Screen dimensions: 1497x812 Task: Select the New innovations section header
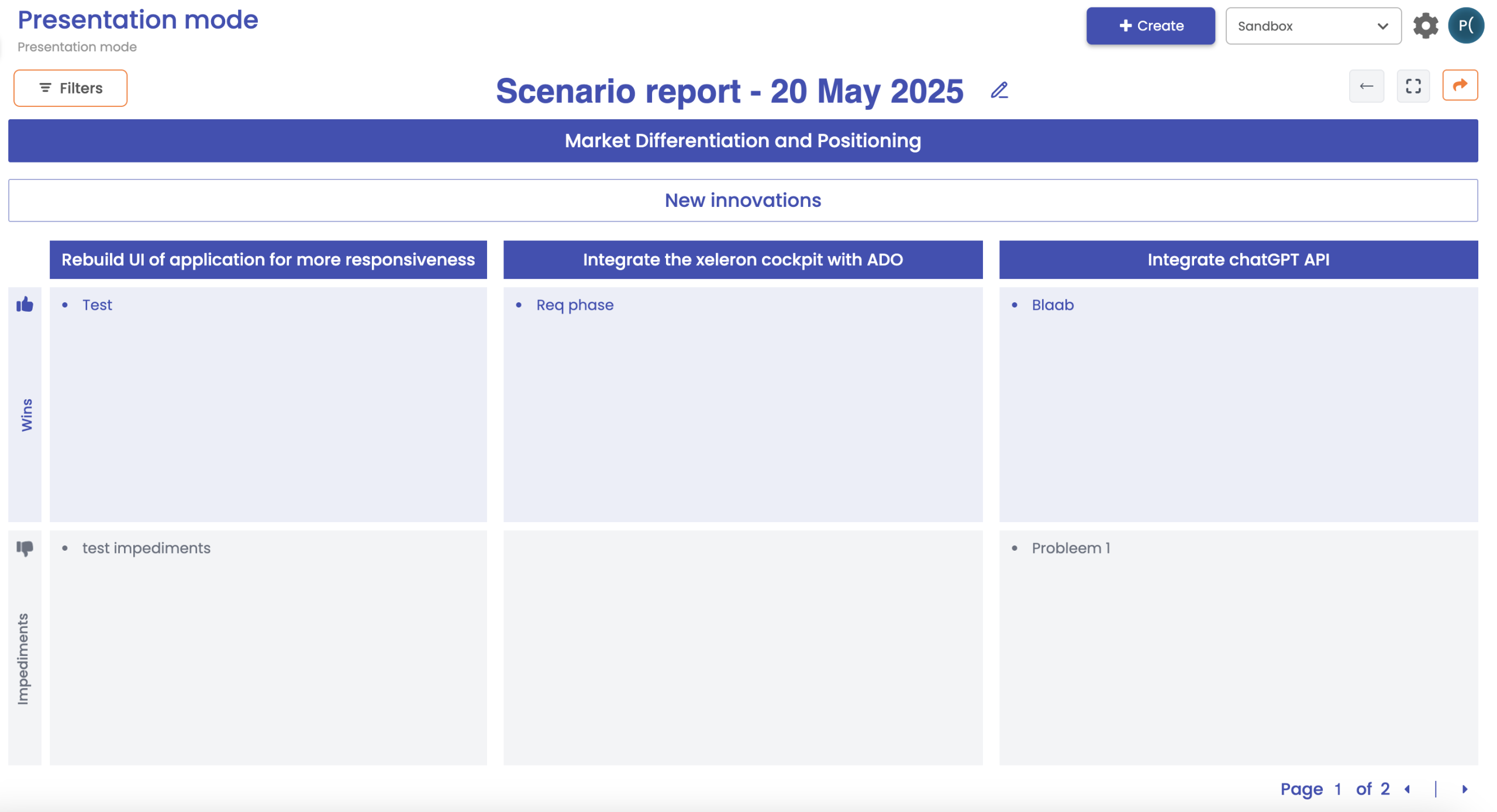click(x=743, y=201)
